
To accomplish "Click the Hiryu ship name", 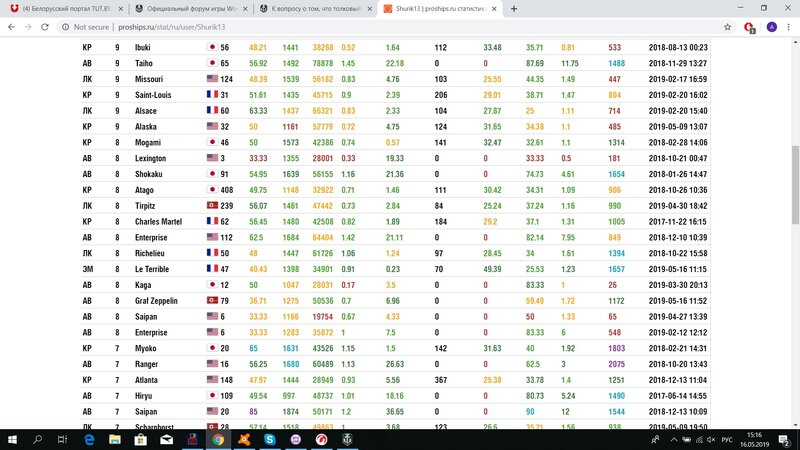I will pyautogui.click(x=143, y=395).
